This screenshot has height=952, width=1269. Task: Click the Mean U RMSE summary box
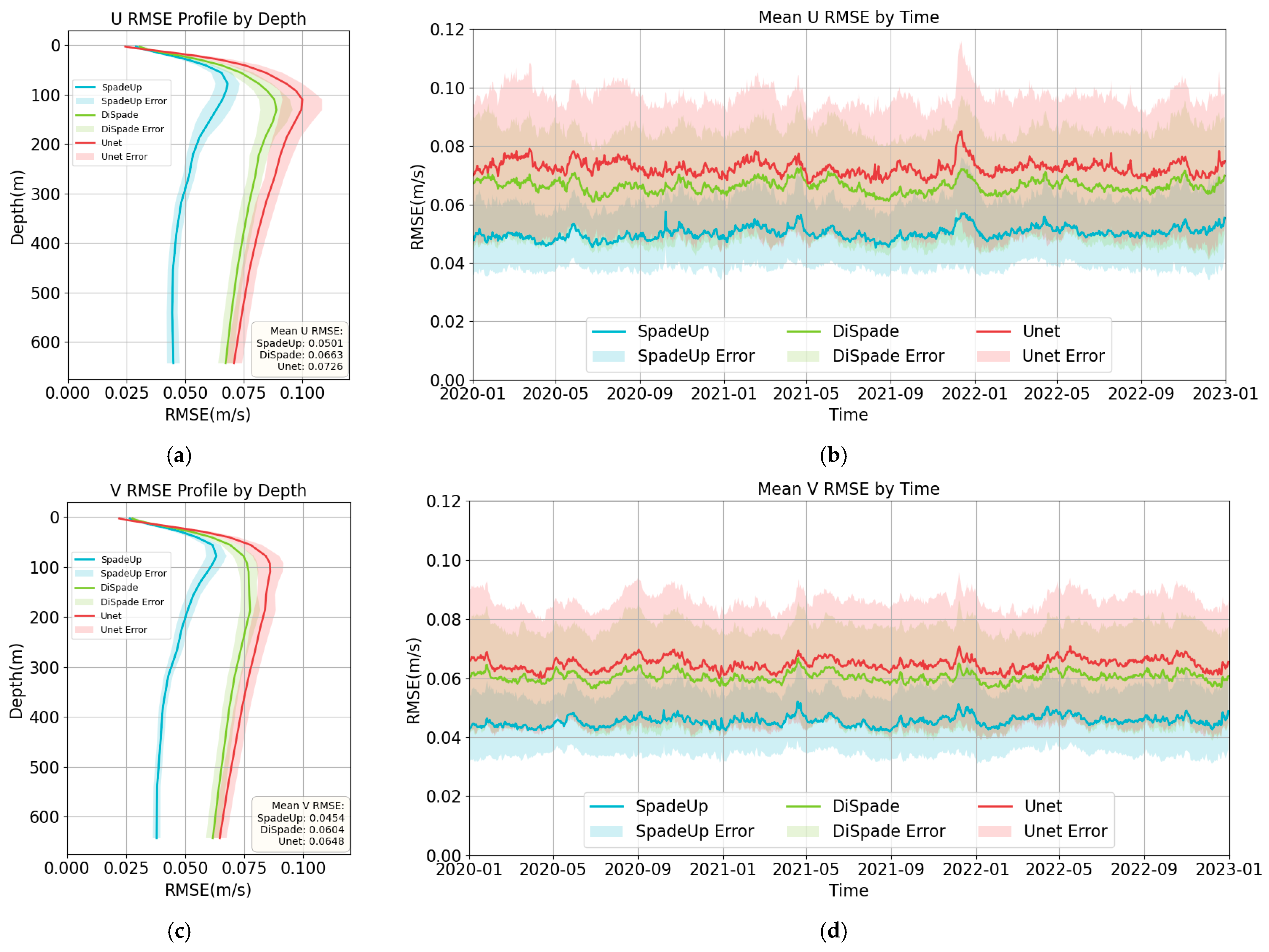(299, 349)
